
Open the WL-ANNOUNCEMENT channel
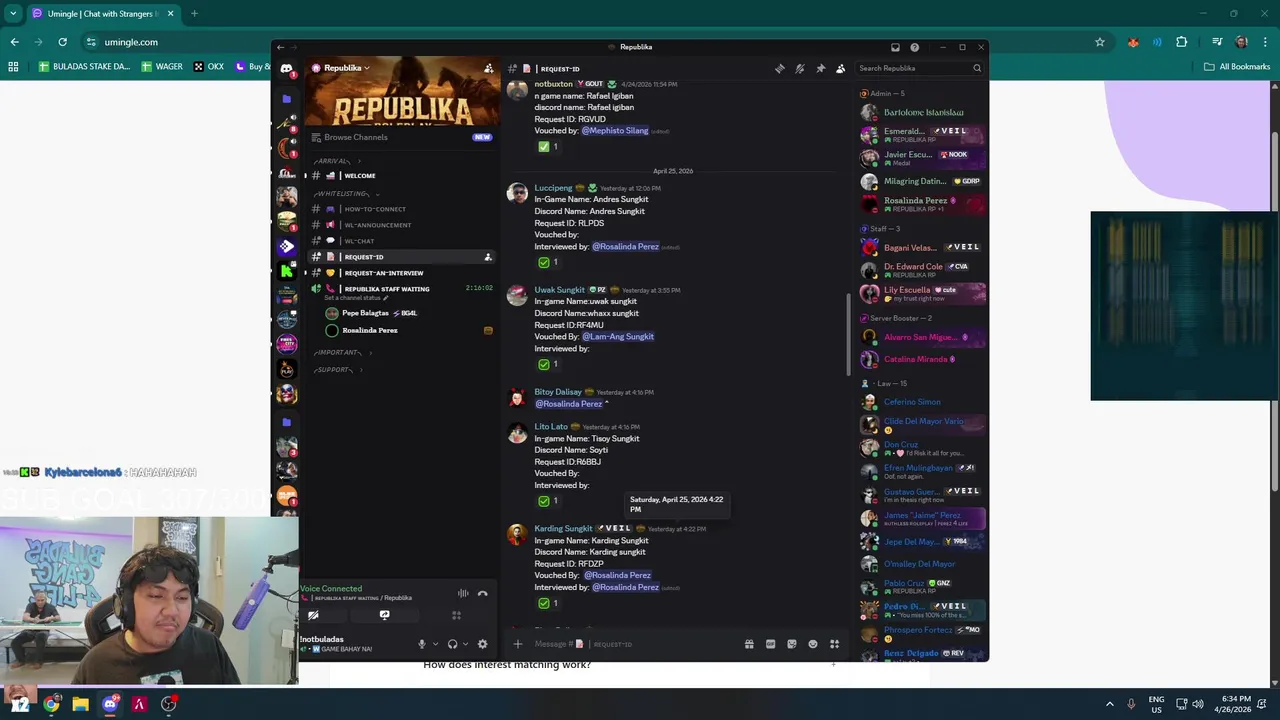point(399,225)
